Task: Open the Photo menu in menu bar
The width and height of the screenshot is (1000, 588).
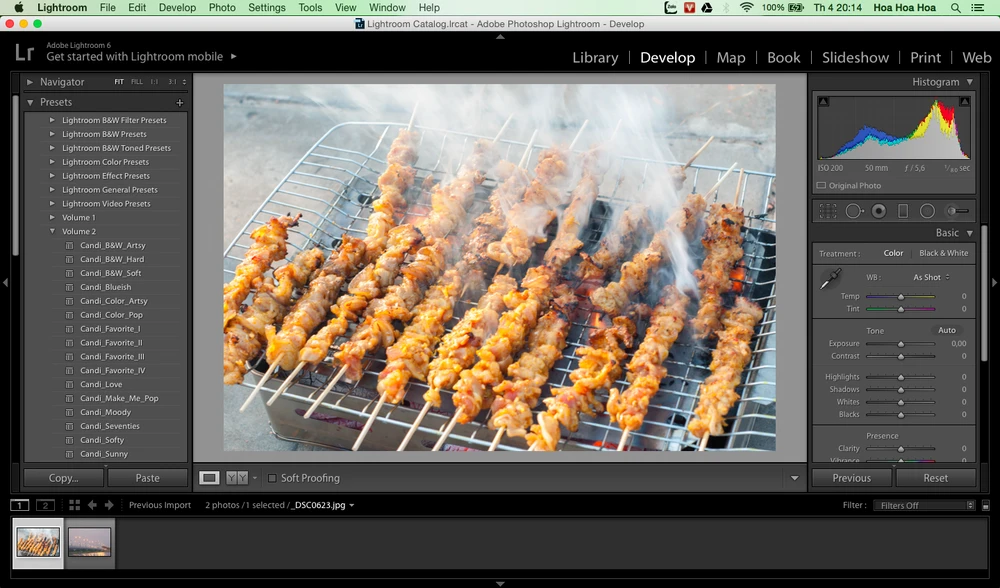Action: click(x=222, y=7)
